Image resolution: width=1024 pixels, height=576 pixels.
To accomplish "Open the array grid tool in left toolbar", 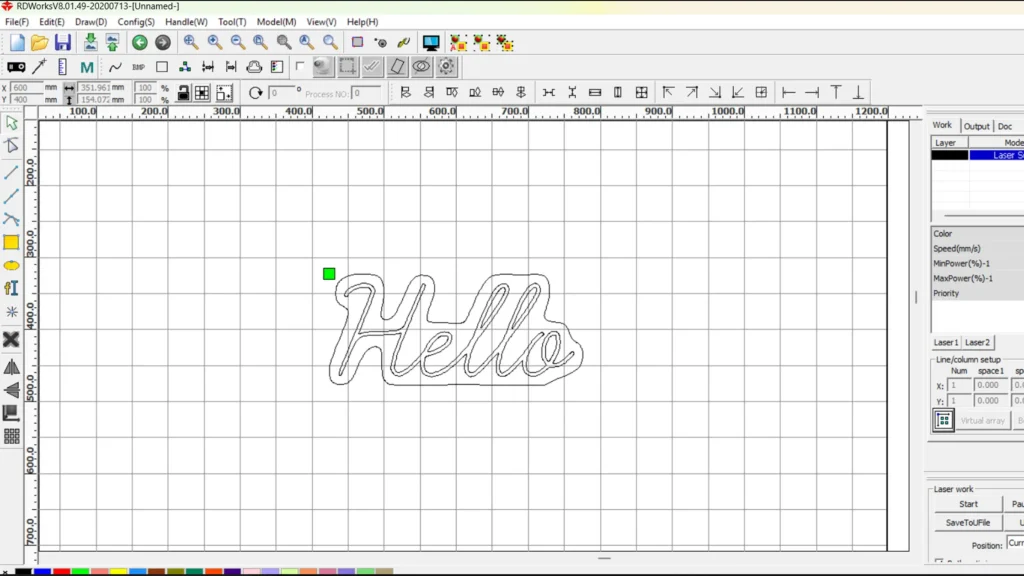I will point(12,436).
